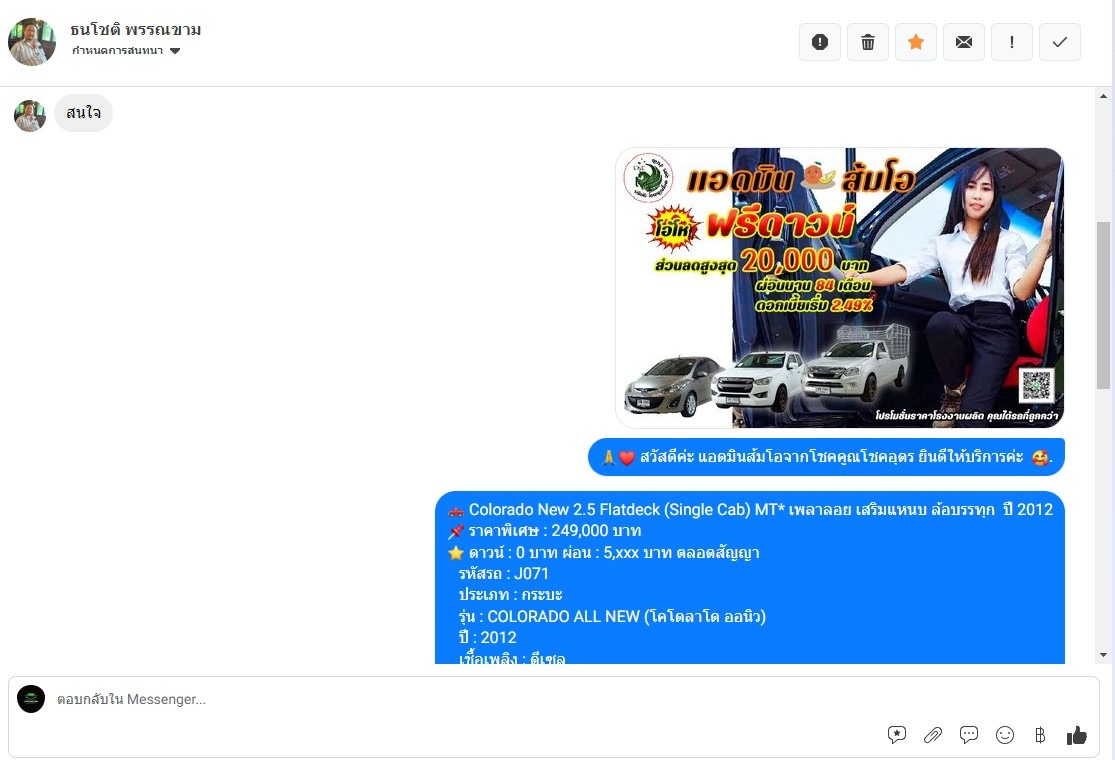Viewport: 1115px width, 760px height.
Task: Mark conversation as spam with the circled exclamation icon
Action: pos(820,42)
